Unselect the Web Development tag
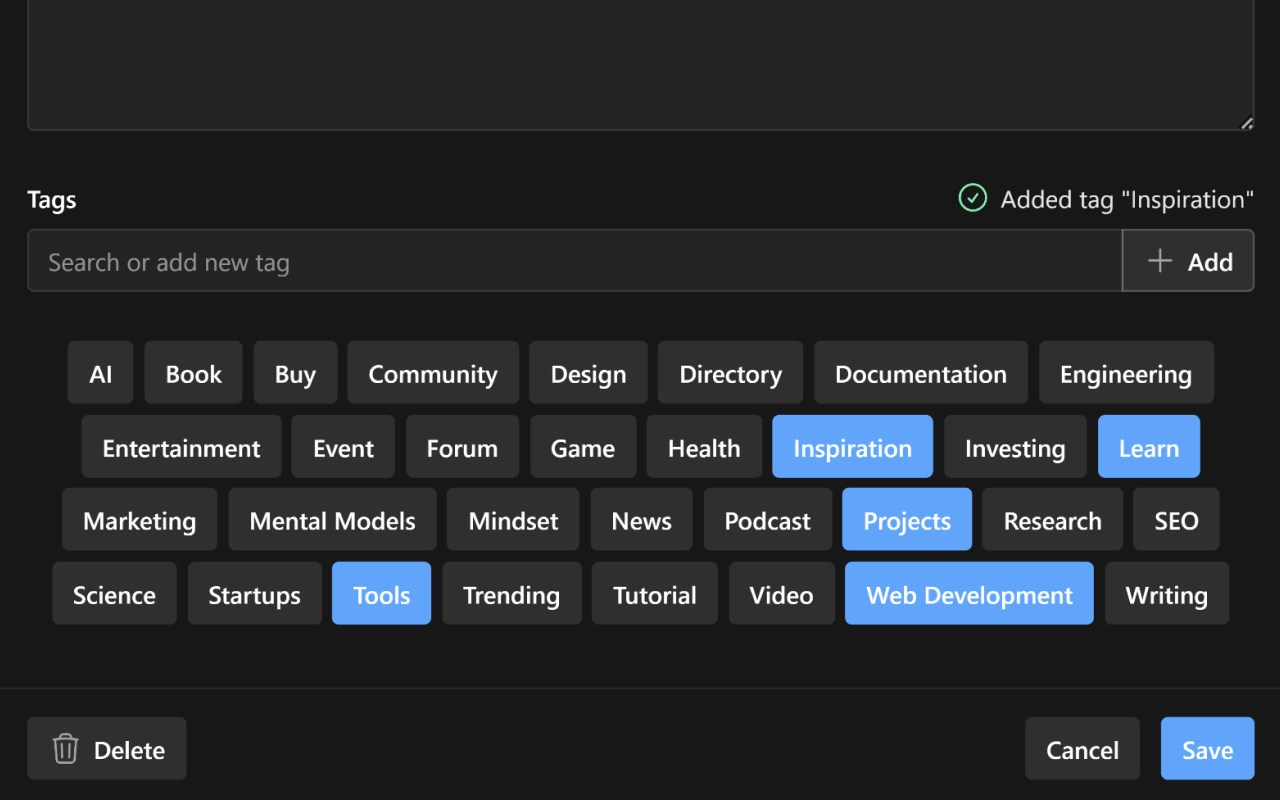Image resolution: width=1280 pixels, height=800 pixels. (x=969, y=594)
